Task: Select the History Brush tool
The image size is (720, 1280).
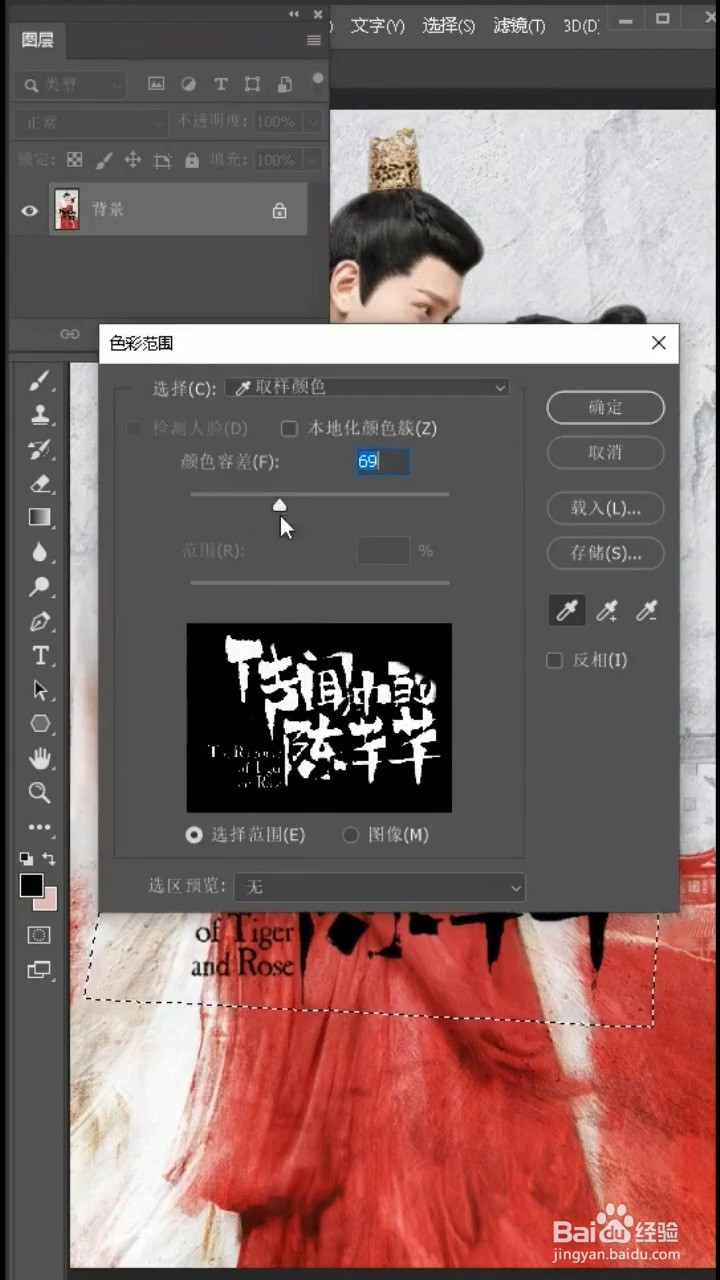Action: [x=40, y=449]
